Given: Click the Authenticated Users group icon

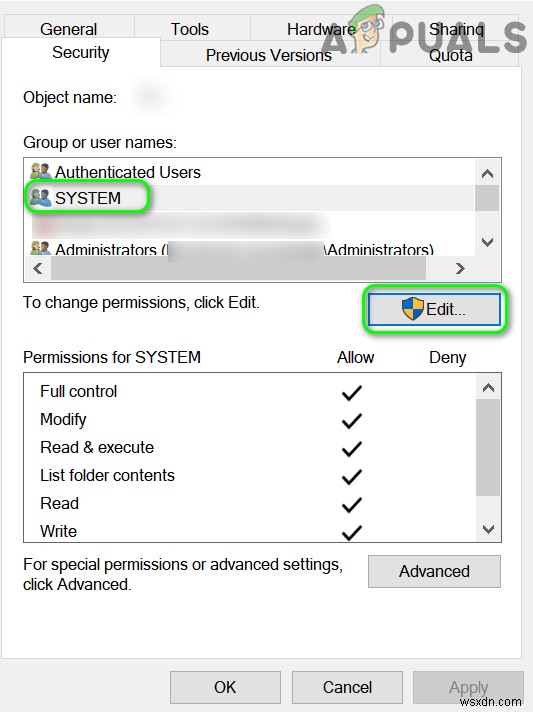Looking at the screenshot, I should pyautogui.click(x=40, y=171).
